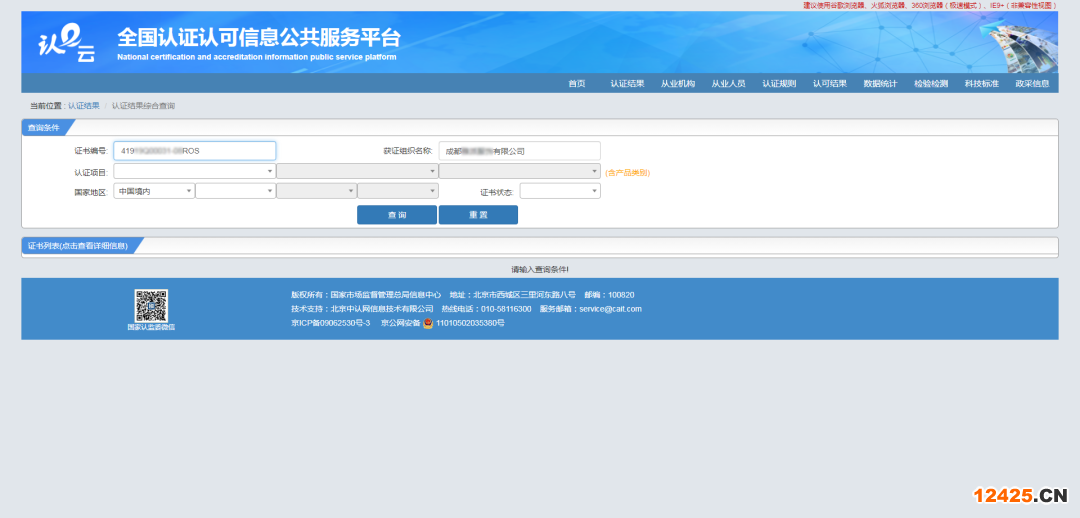Screen dimensions: 1080x518
Task: Click the 11010502035380号 police record link
Action: (470, 322)
